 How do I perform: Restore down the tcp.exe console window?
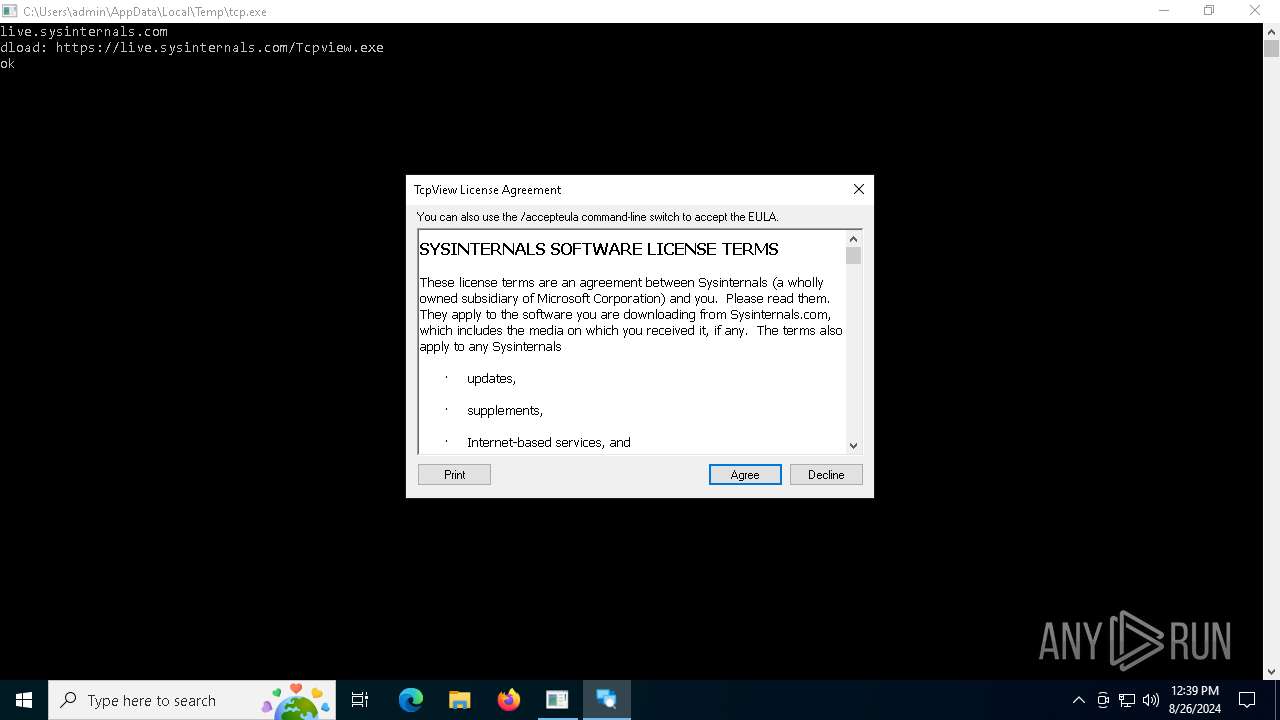pos(1209,11)
